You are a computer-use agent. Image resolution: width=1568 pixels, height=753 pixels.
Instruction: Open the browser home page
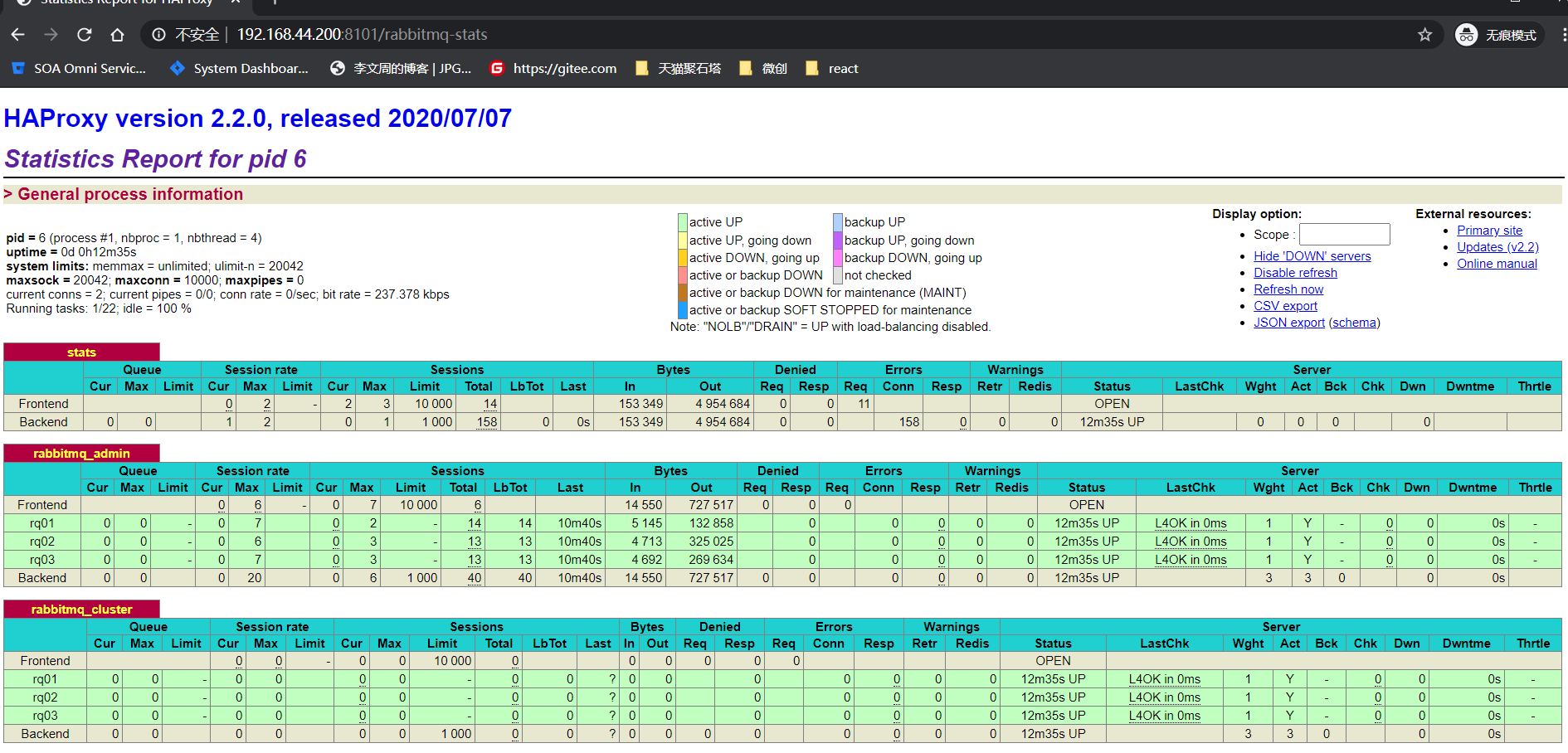pos(118,35)
